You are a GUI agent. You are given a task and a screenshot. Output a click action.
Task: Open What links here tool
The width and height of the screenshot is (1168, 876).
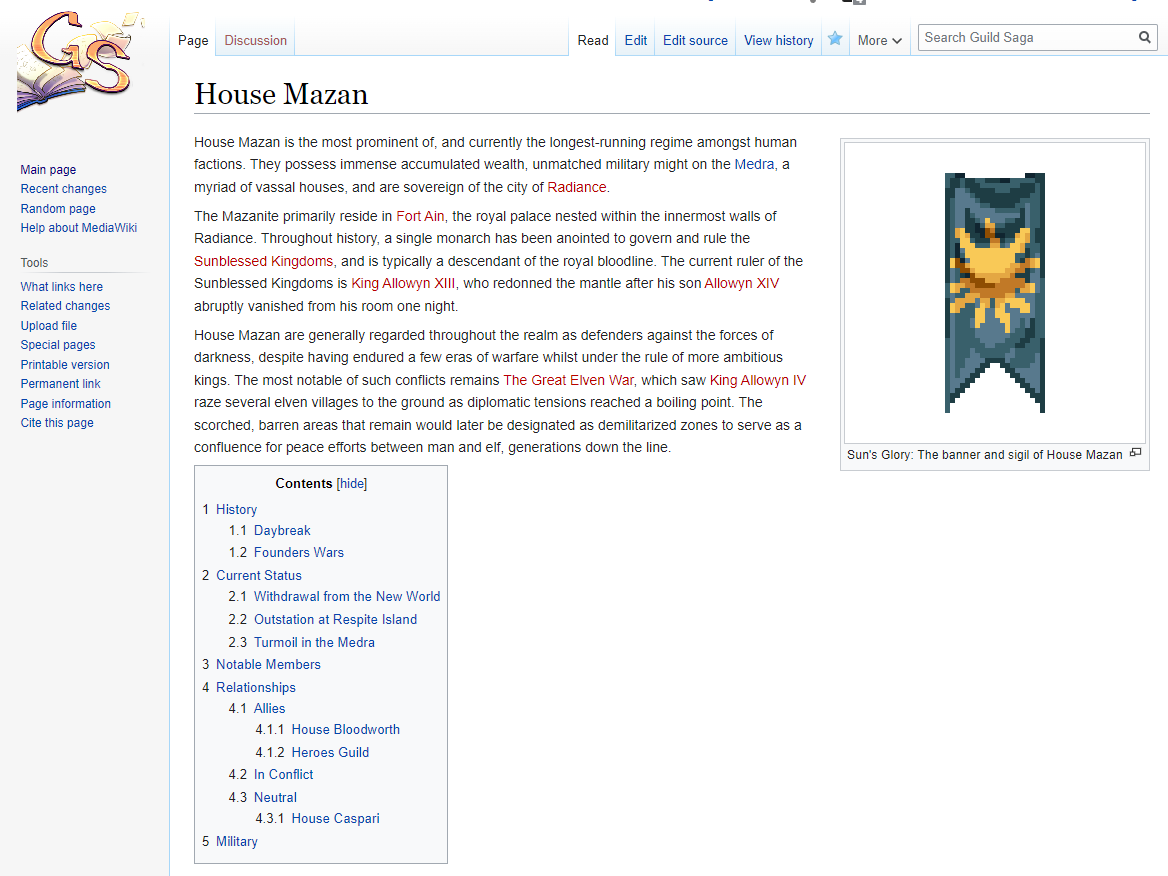[x=62, y=287]
